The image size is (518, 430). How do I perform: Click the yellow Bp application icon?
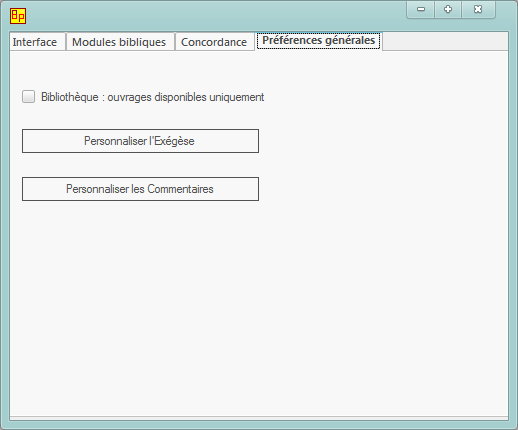pos(18,16)
